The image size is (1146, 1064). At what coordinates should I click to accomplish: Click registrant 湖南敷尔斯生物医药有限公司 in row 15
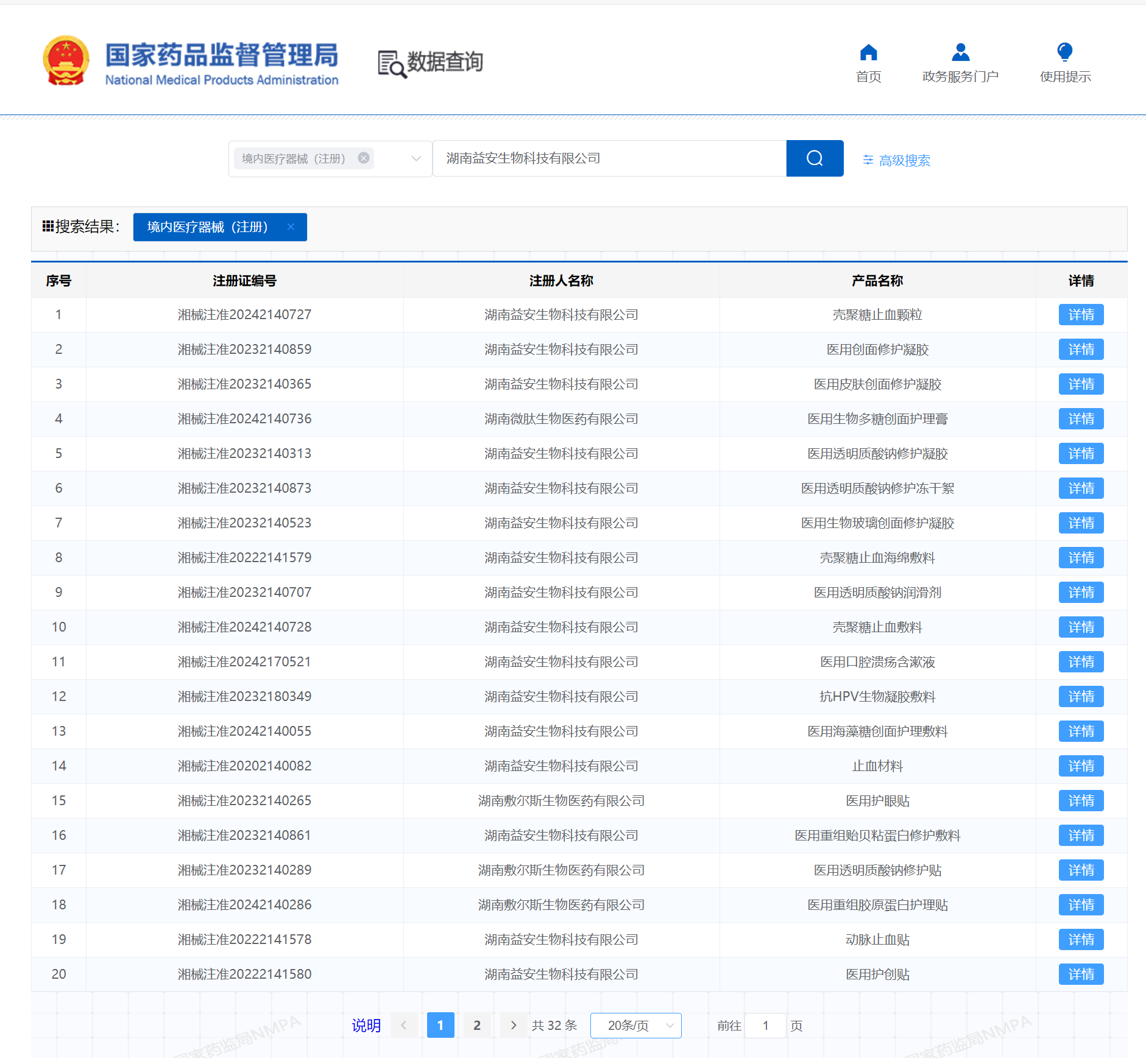[x=561, y=801]
